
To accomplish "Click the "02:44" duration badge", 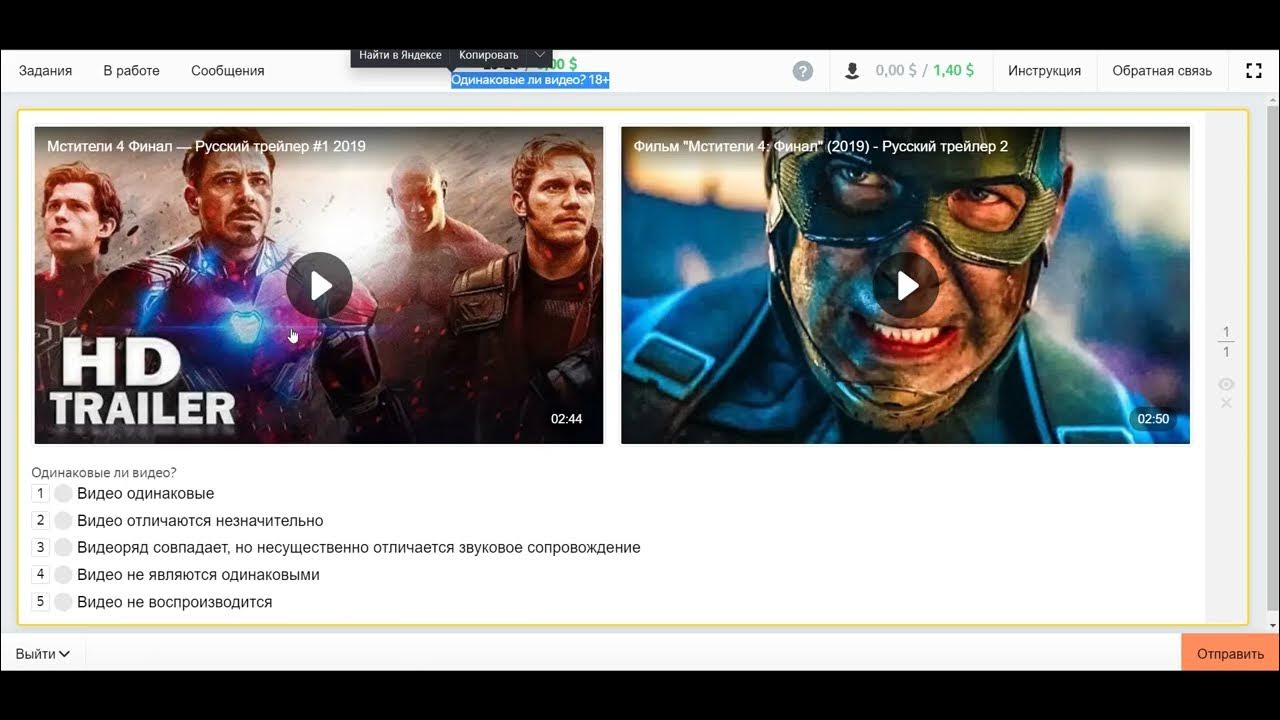I will pos(566,419).
